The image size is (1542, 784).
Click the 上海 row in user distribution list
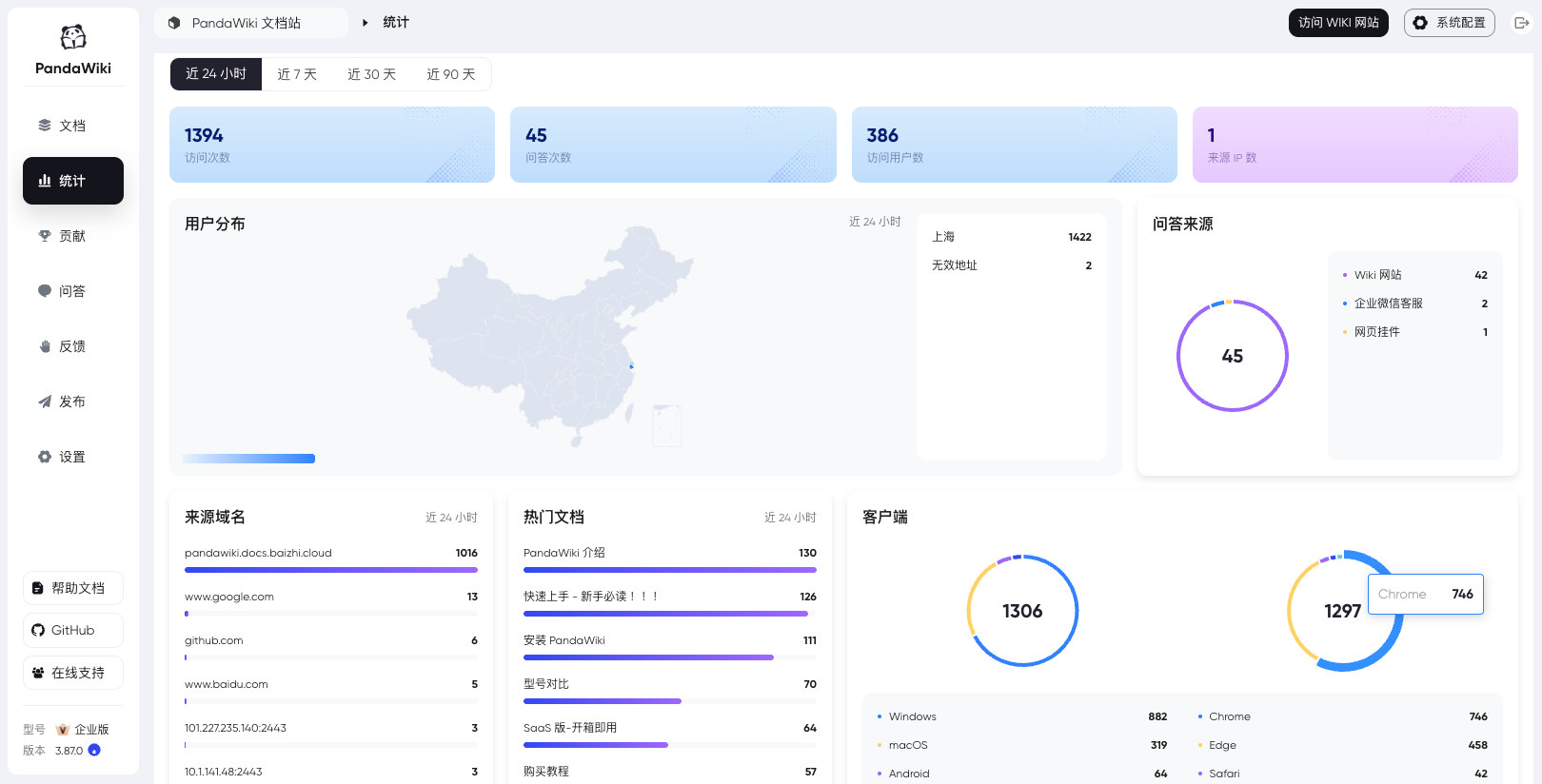(1012, 237)
